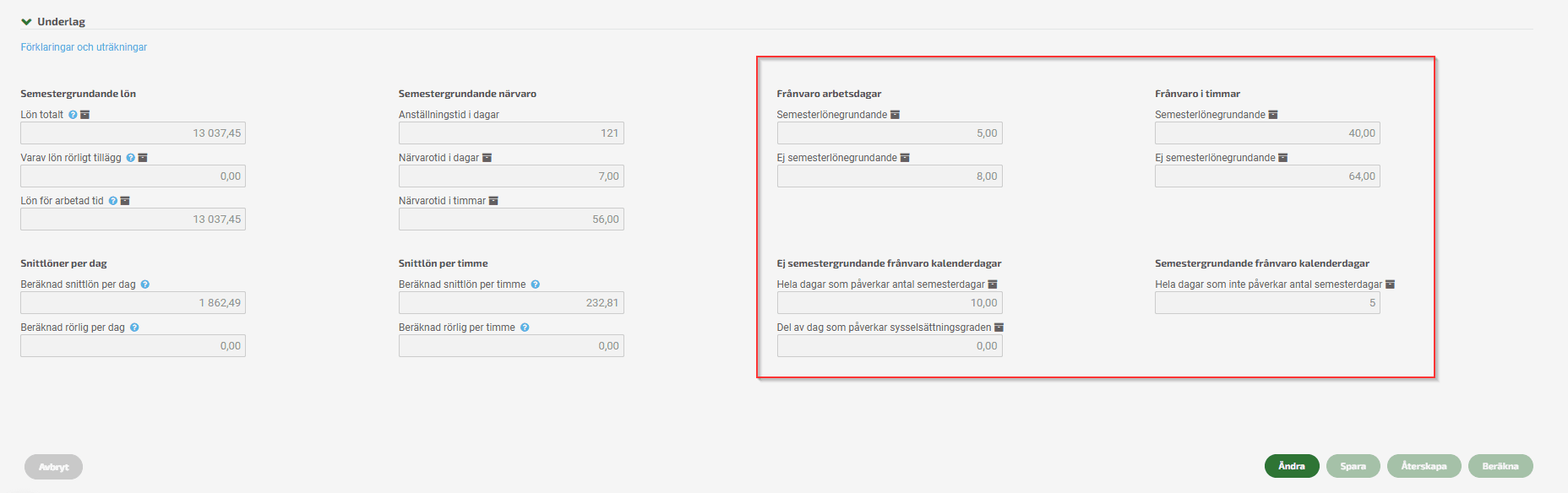
Task: Click archive icon by Hela dagar som inte påverkar
Action: 1390,284
